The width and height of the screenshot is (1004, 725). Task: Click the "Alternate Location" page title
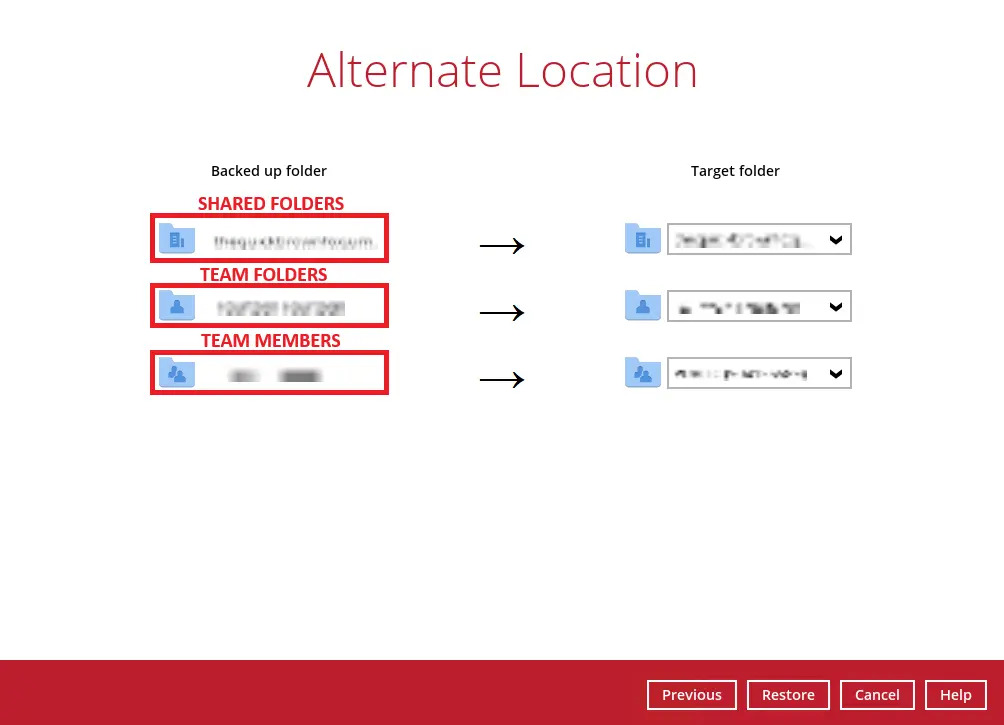coord(502,71)
